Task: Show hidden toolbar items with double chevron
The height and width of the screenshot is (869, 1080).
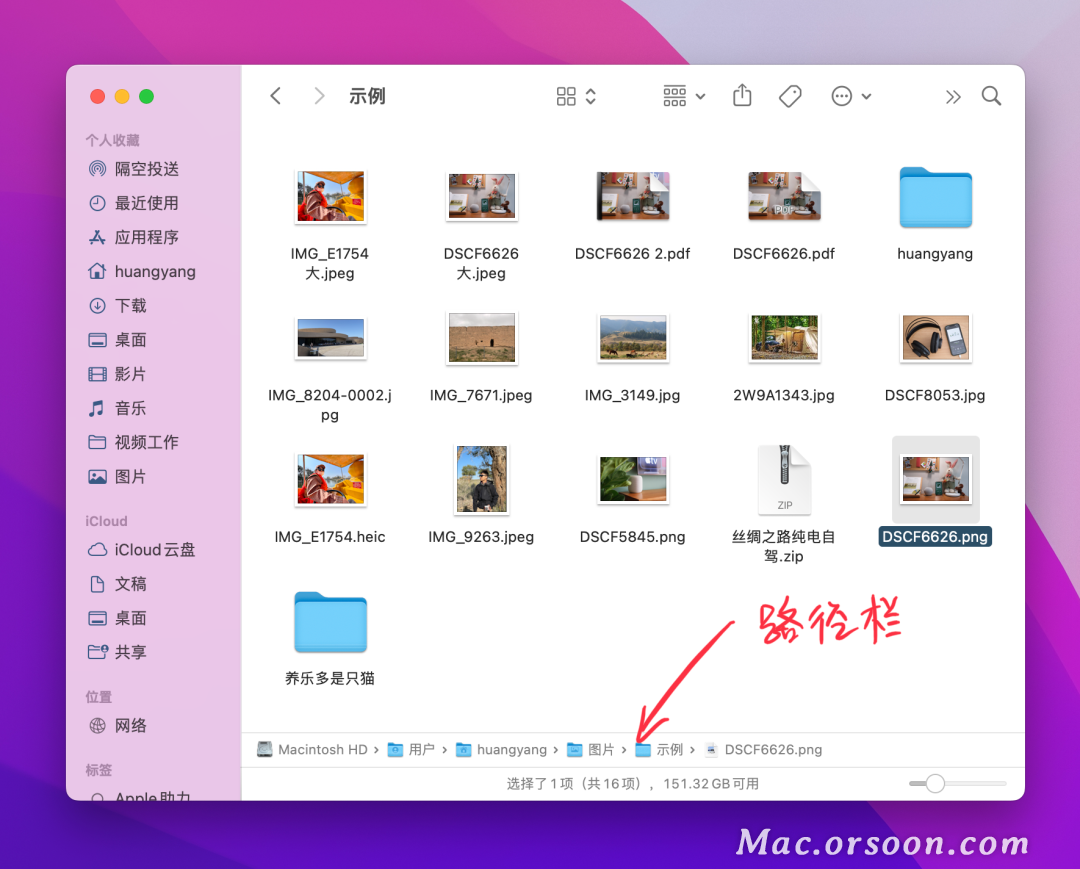Action: (953, 96)
